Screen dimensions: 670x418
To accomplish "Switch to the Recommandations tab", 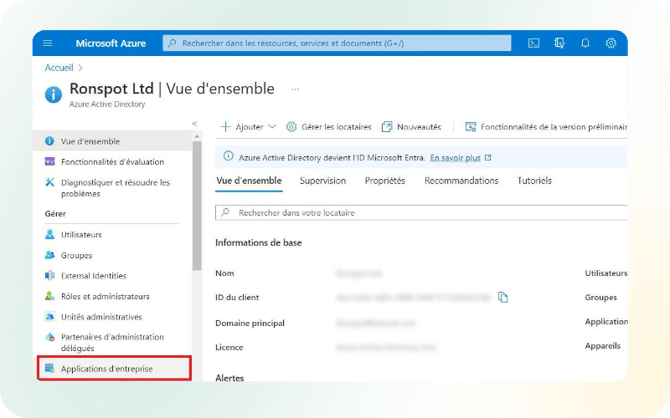I will 461,181.
